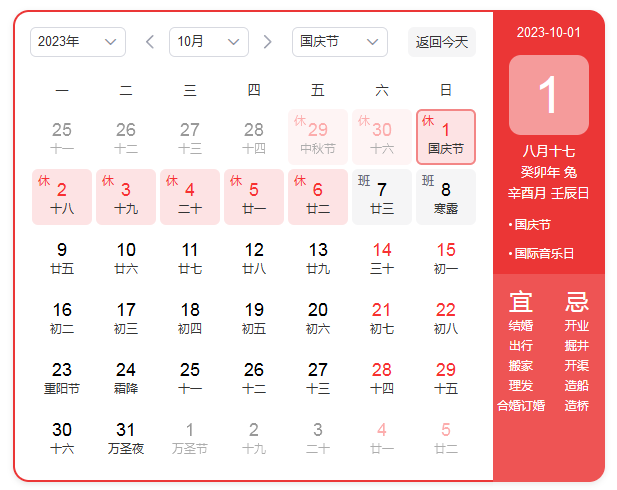Image resolution: width=617 pixels, height=490 pixels.
Task: Pick October 31 万圣夜
Action: [x=126, y=437]
